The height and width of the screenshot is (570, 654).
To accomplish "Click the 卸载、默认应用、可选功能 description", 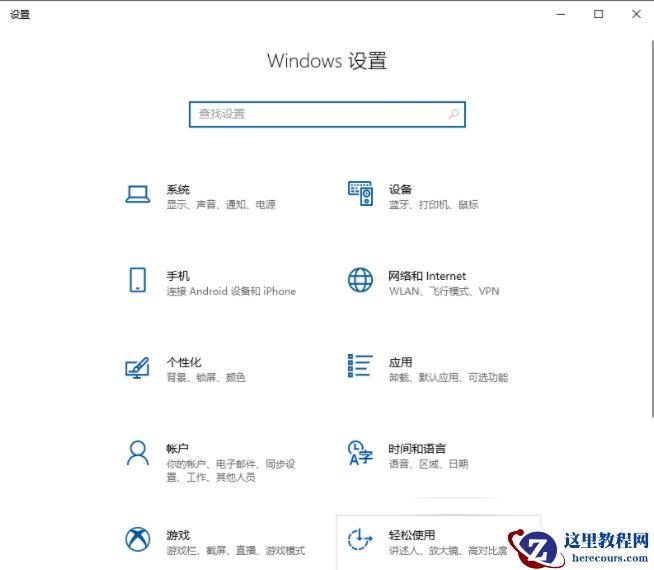I will coord(448,378).
